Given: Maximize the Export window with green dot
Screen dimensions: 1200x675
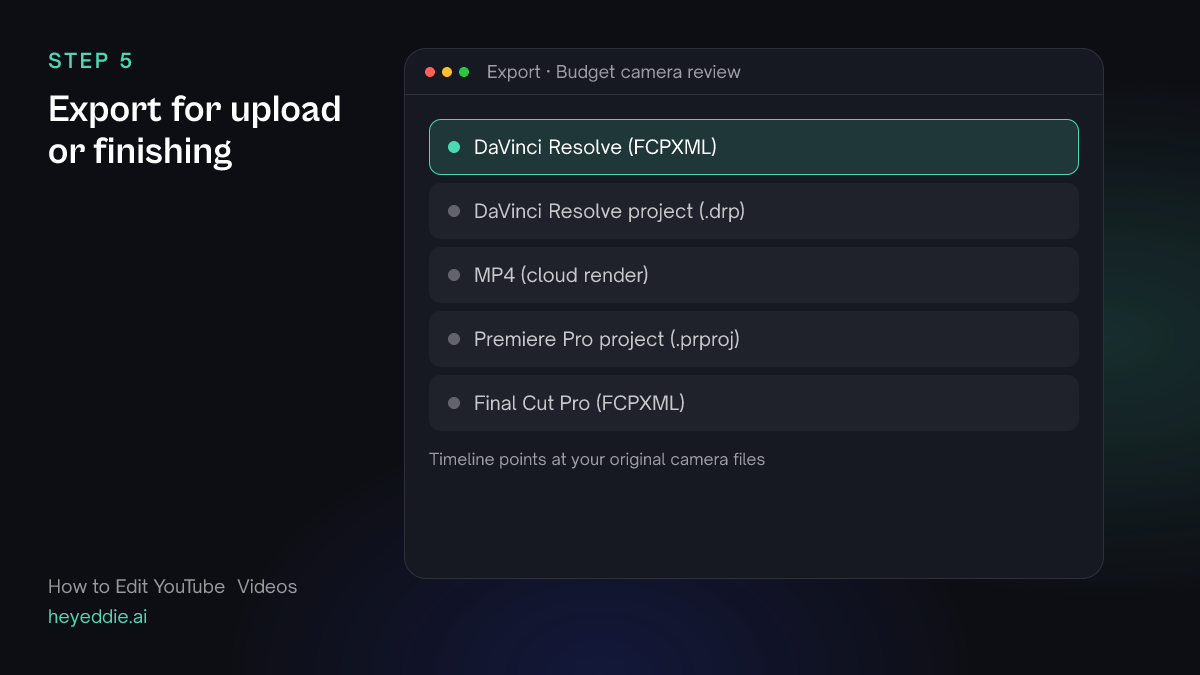Looking at the screenshot, I should pyautogui.click(x=464, y=72).
